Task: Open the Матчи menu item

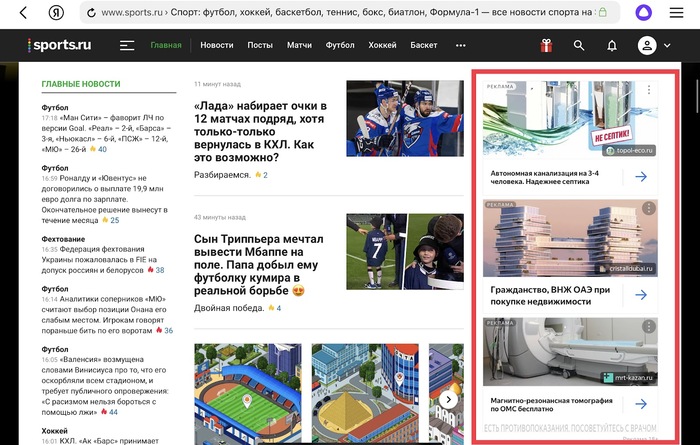Action: tap(299, 45)
